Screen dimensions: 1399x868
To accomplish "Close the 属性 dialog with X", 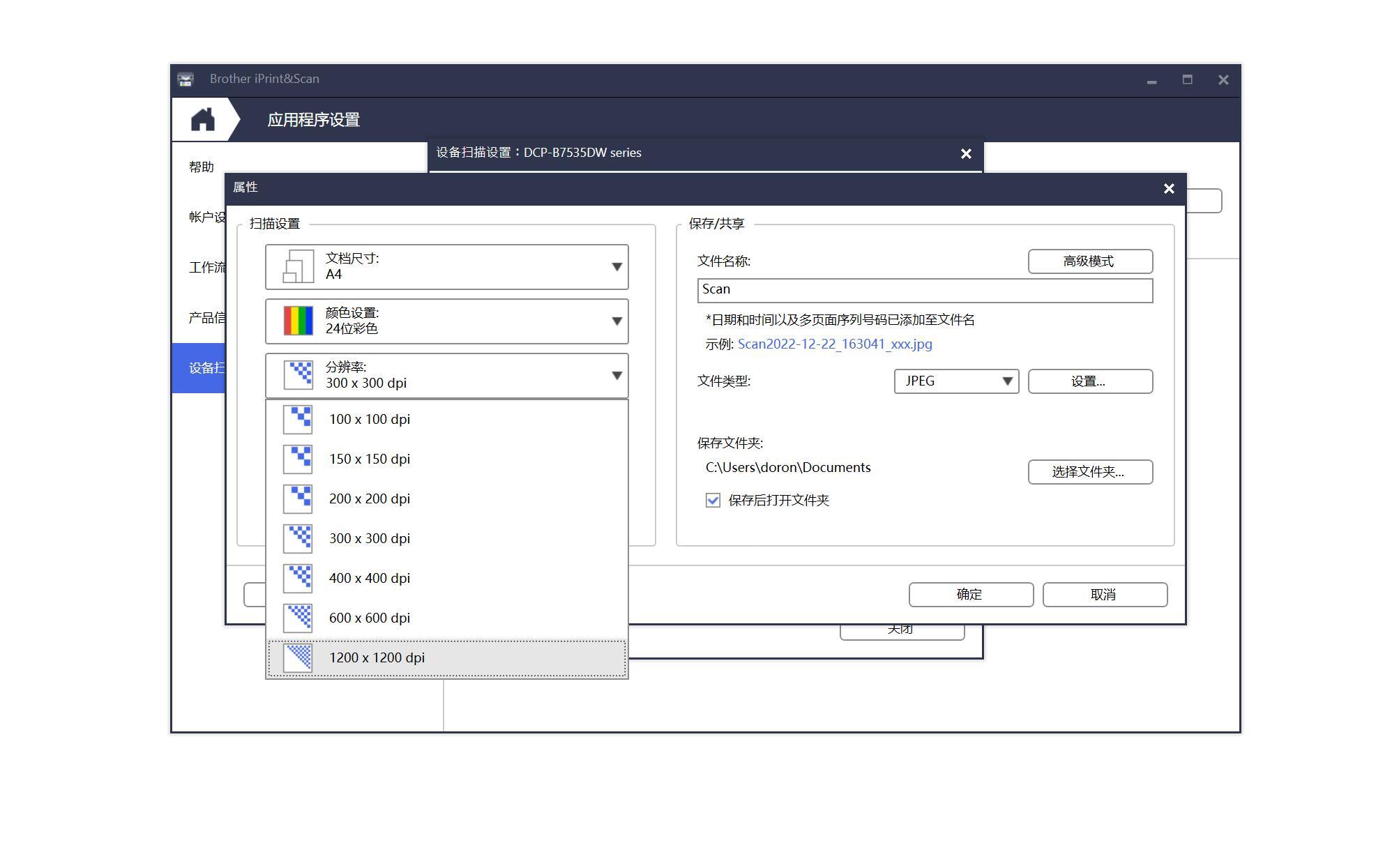I will click(1169, 189).
